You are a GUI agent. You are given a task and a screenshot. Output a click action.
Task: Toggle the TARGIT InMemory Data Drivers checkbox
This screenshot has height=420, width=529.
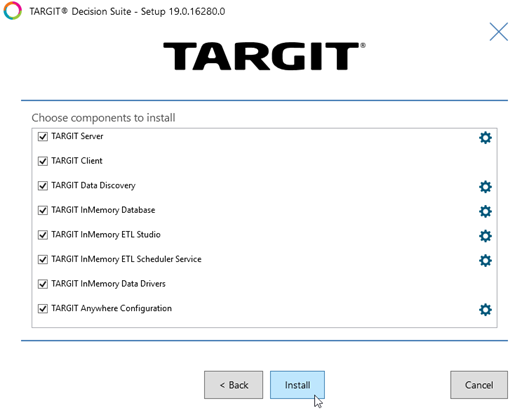click(x=43, y=284)
